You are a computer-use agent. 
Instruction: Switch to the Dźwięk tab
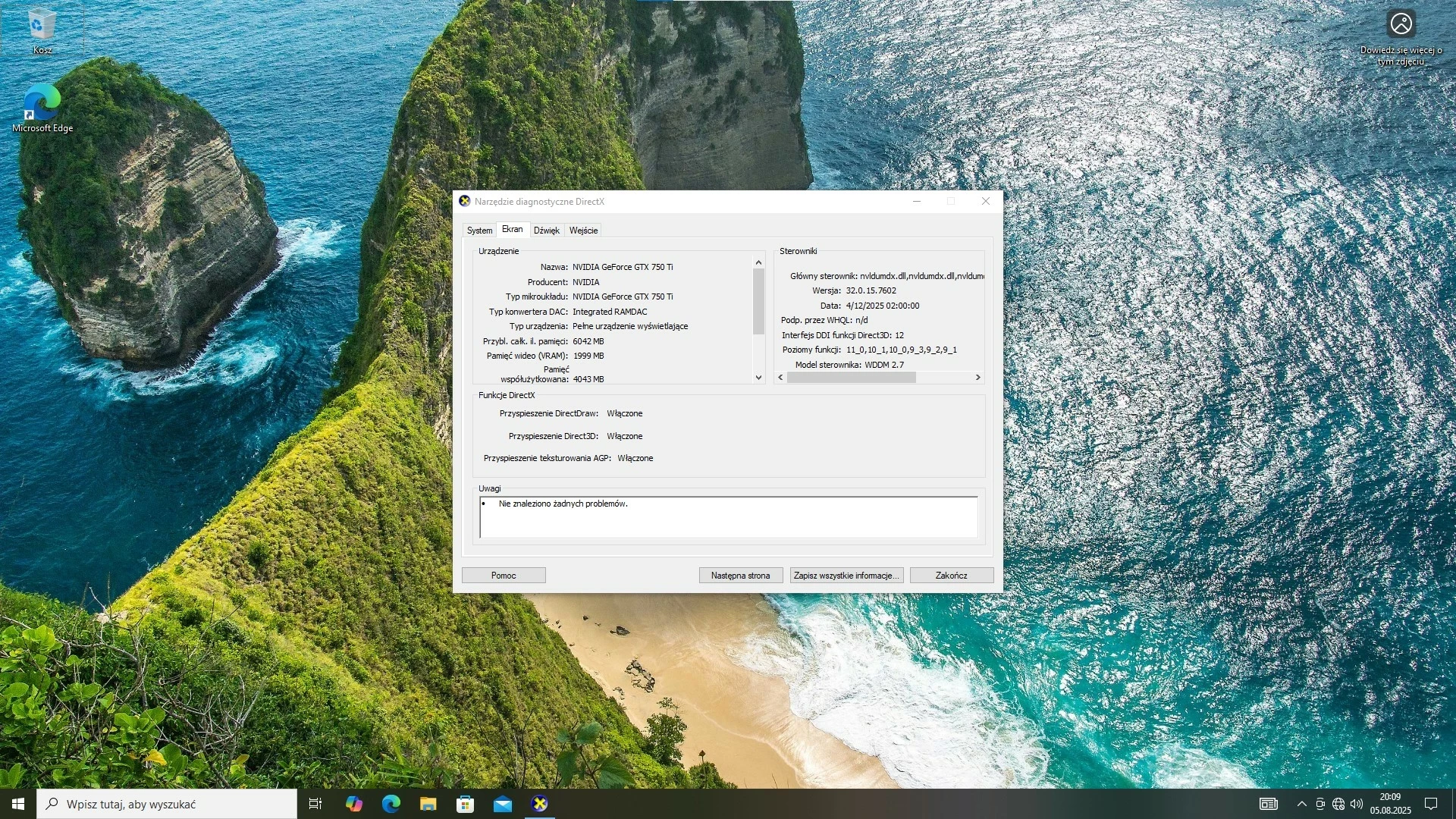546,231
